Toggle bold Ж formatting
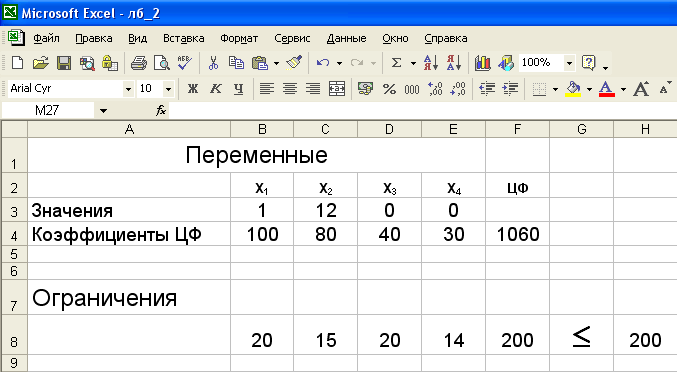The width and height of the screenshot is (677, 372). pyautogui.click(x=193, y=89)
